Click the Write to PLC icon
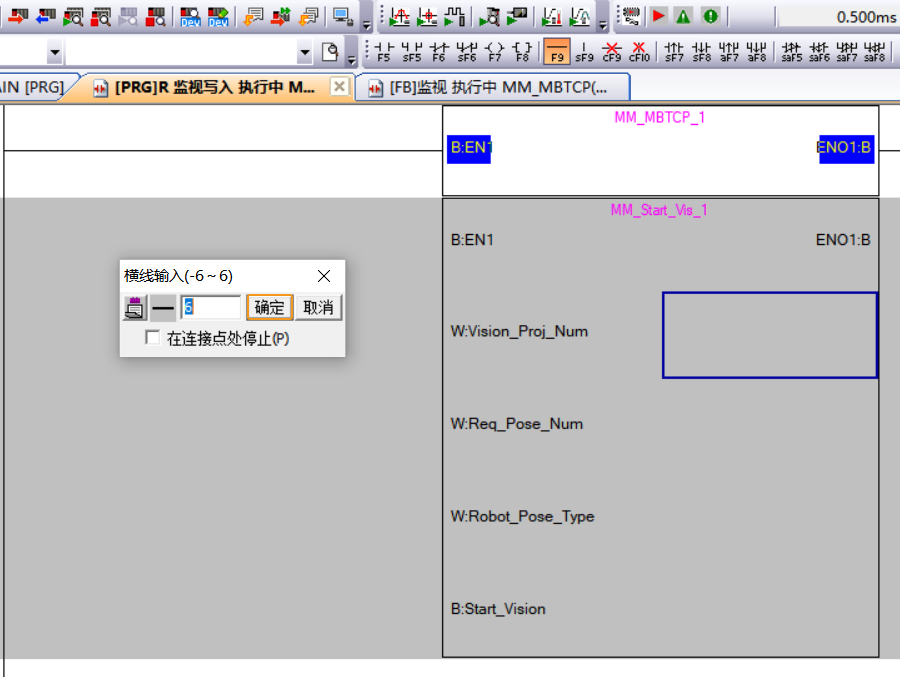Screen dimensions: 900x677 pyautogui.click(x=18, y=17)
